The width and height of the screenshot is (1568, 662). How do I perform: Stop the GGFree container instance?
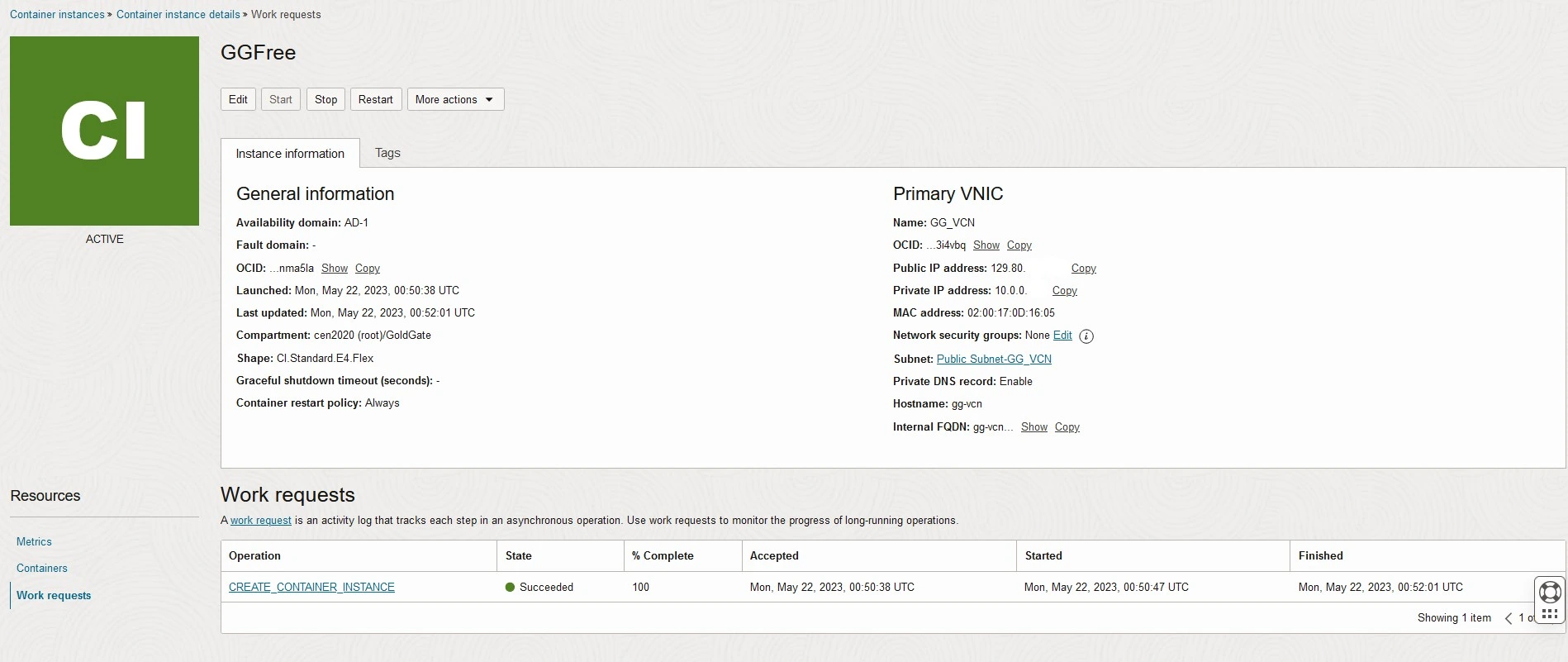[x=325, y=99]
